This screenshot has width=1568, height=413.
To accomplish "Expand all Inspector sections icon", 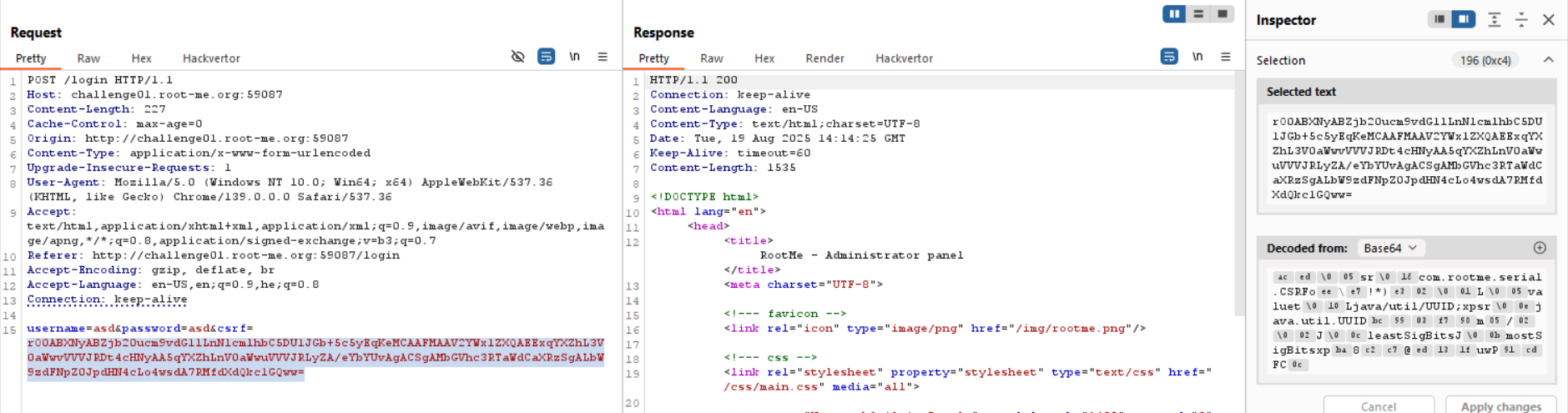I will (1495, 19).
